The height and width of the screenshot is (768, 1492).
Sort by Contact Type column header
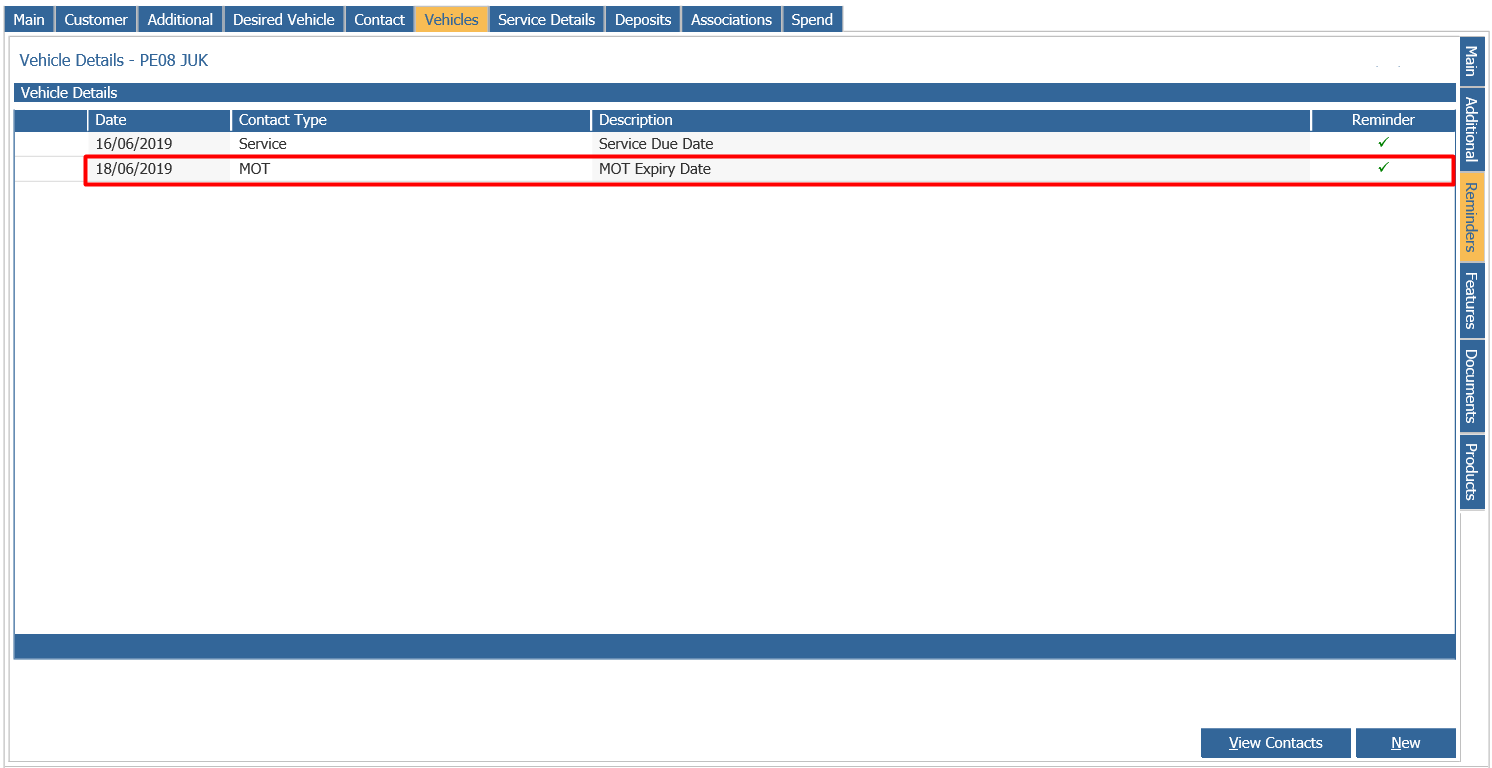[x=411, y=120]
